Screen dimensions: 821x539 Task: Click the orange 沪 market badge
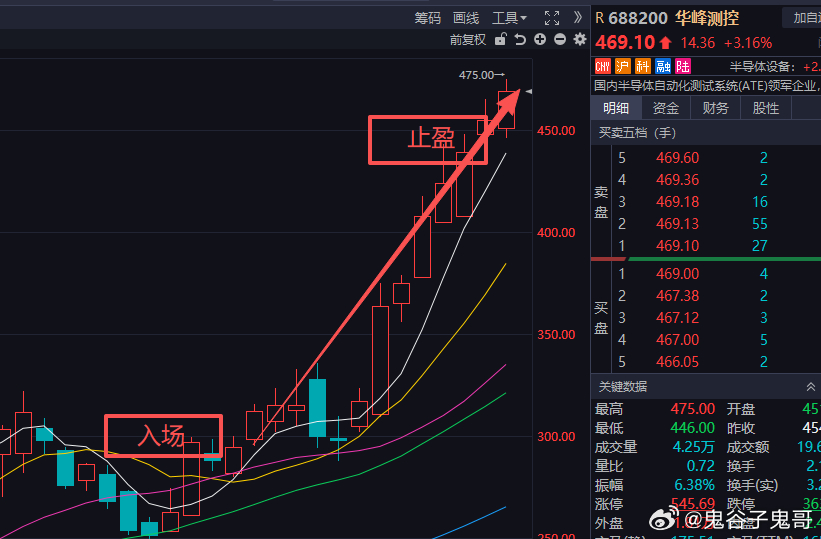623,66
